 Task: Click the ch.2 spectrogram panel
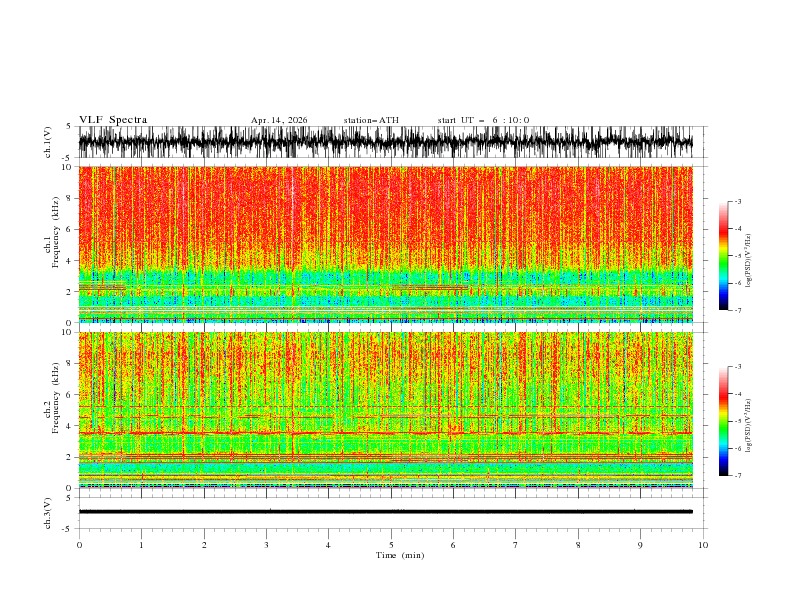point(386,410)
